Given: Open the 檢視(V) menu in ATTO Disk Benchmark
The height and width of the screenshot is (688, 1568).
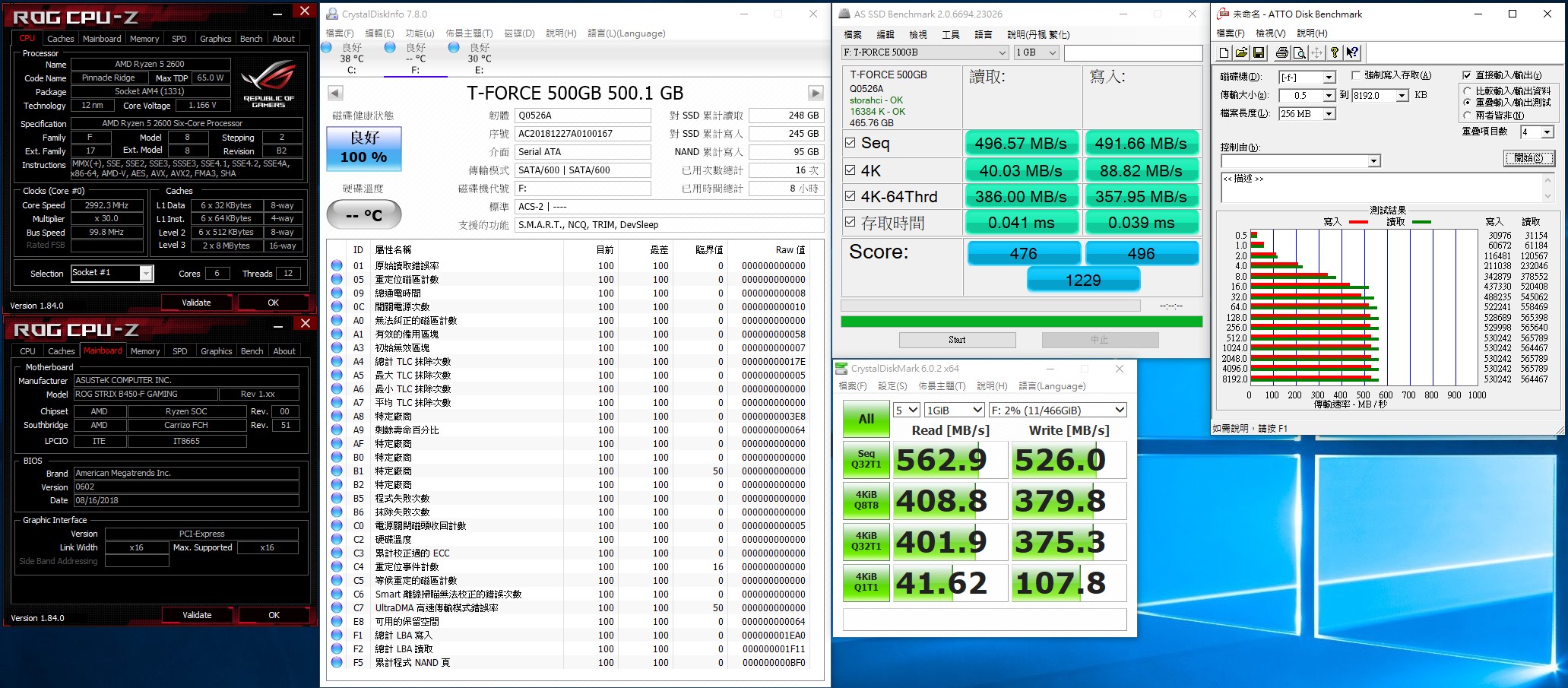Looking at the screenshot, I should pyautogui.click(x=1270, y=33).
